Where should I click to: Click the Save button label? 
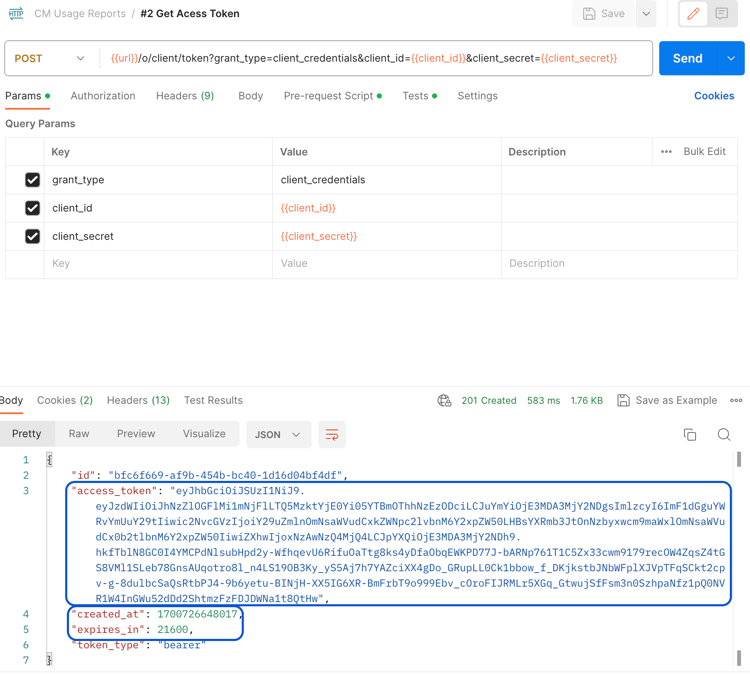tap(612, 13)
